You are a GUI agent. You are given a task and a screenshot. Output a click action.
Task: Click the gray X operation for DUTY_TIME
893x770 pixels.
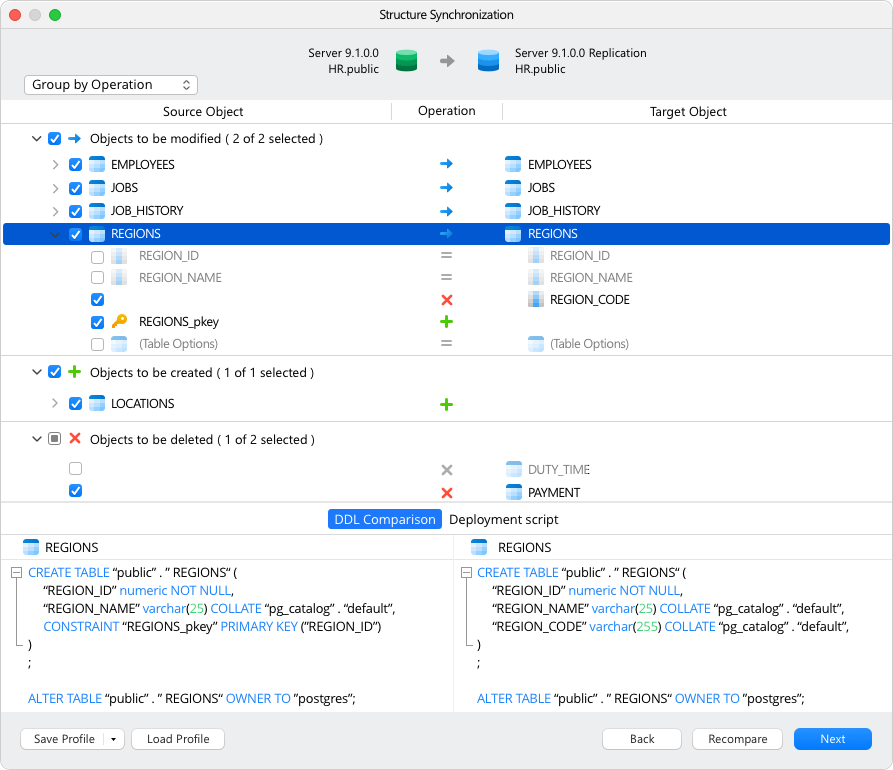pyautogui.click(x=447, y=470)
